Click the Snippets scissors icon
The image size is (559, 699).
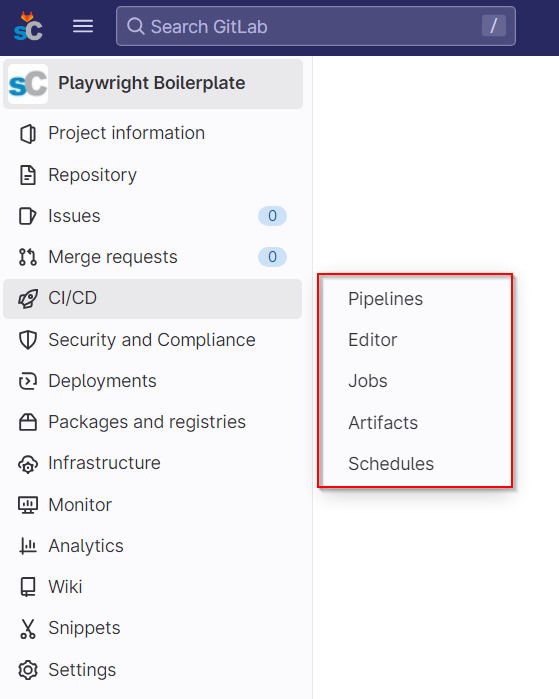click(28, 628)
